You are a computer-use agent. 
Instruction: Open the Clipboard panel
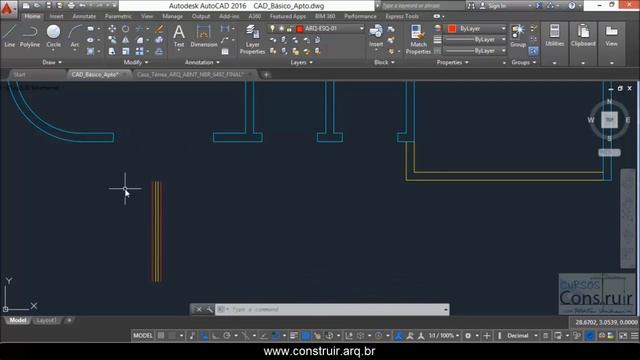pos(583,35)
